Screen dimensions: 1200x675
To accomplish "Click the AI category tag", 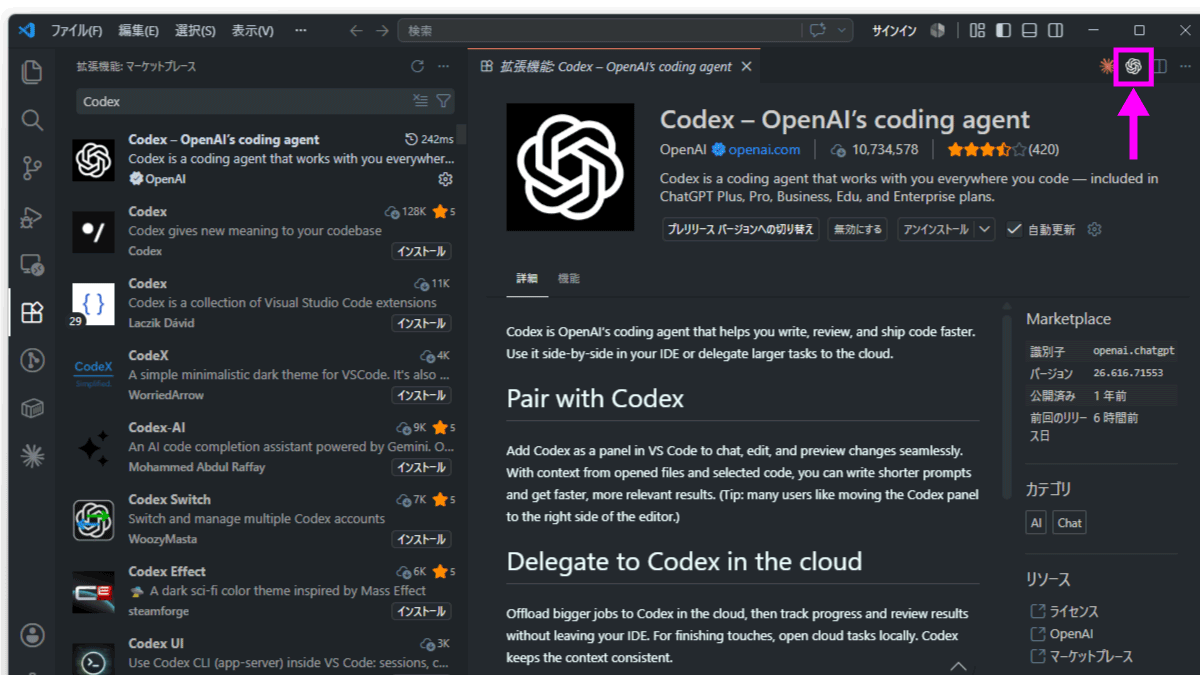I will click(x=1036, y=523).
